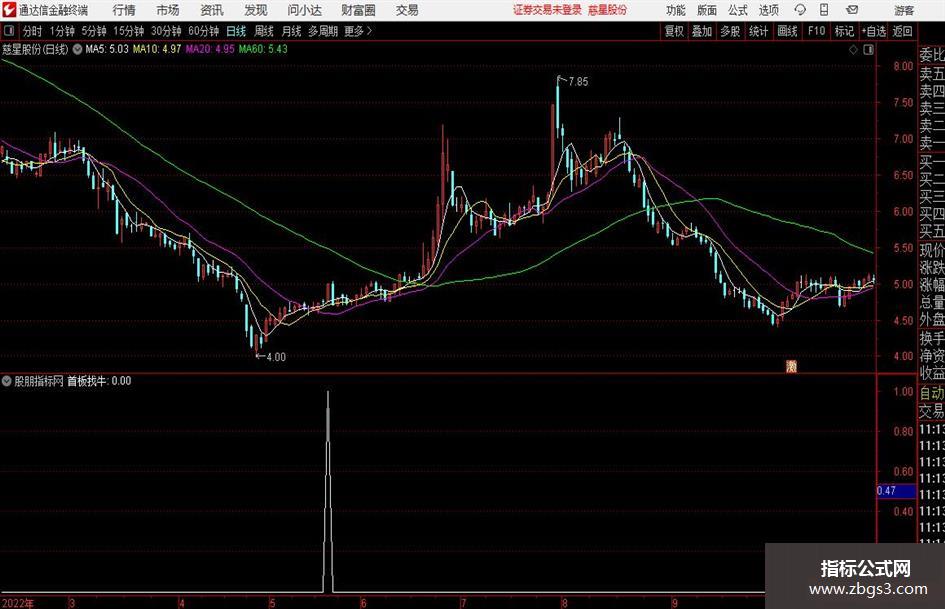Open F10 company info
This screenshot has width=945, height=609.
(817, 31)
